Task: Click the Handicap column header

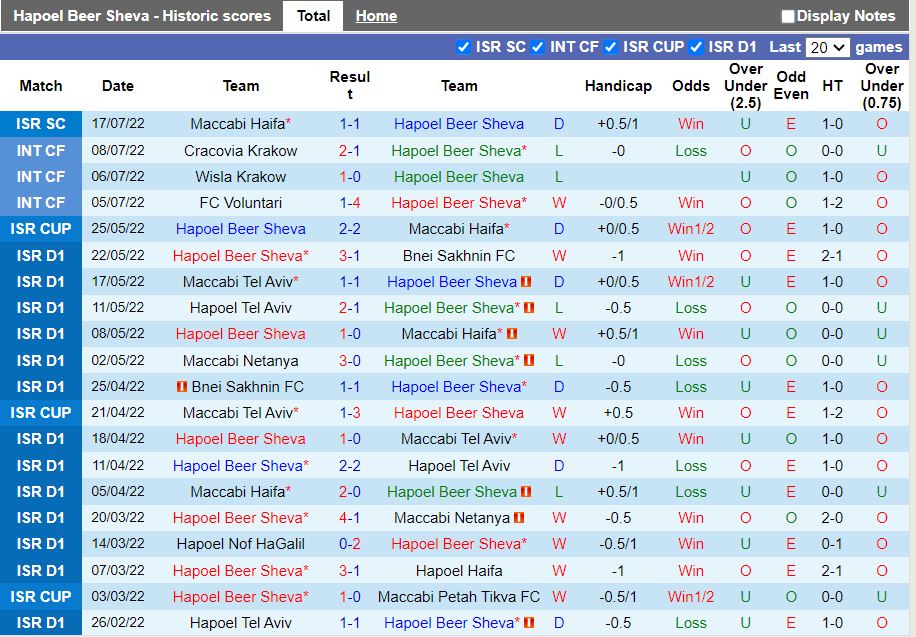Action: pos(618,86)
